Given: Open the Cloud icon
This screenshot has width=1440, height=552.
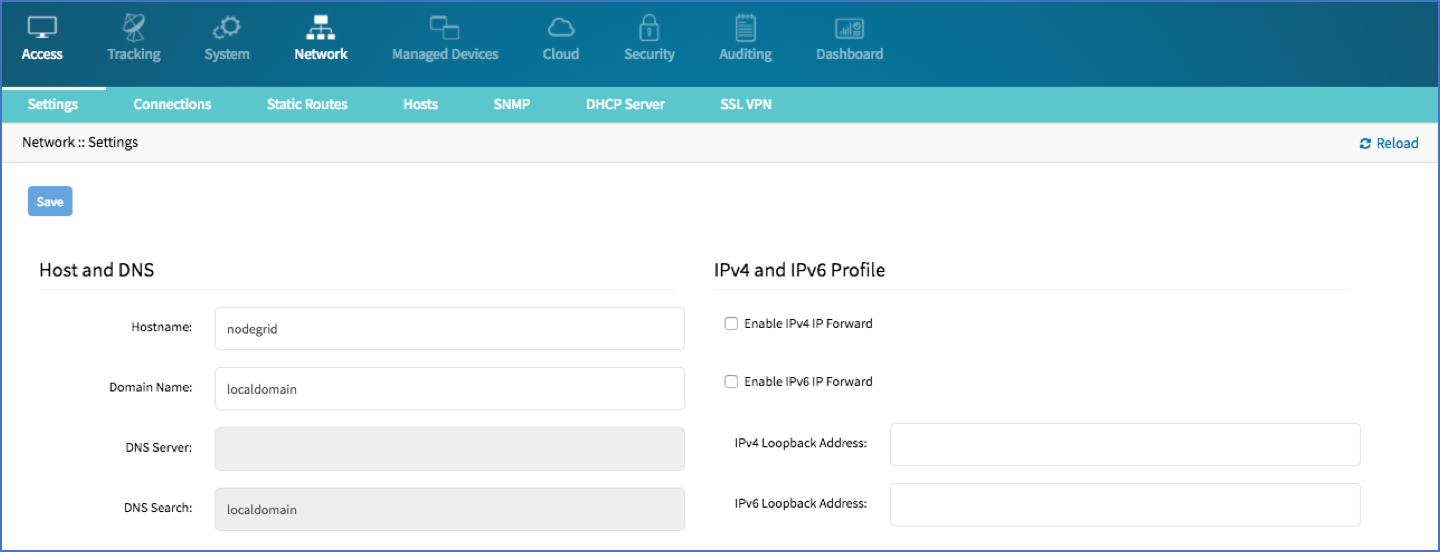Looking at the screenshot, I should pos(561,27).
